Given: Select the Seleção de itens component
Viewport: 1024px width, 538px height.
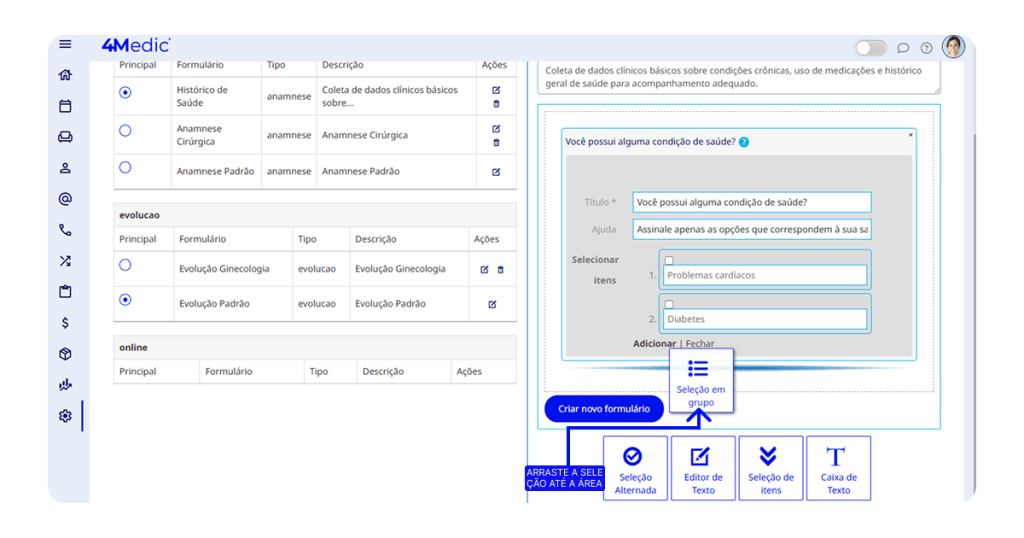Looking at the screenshot, I should [770, 468].
